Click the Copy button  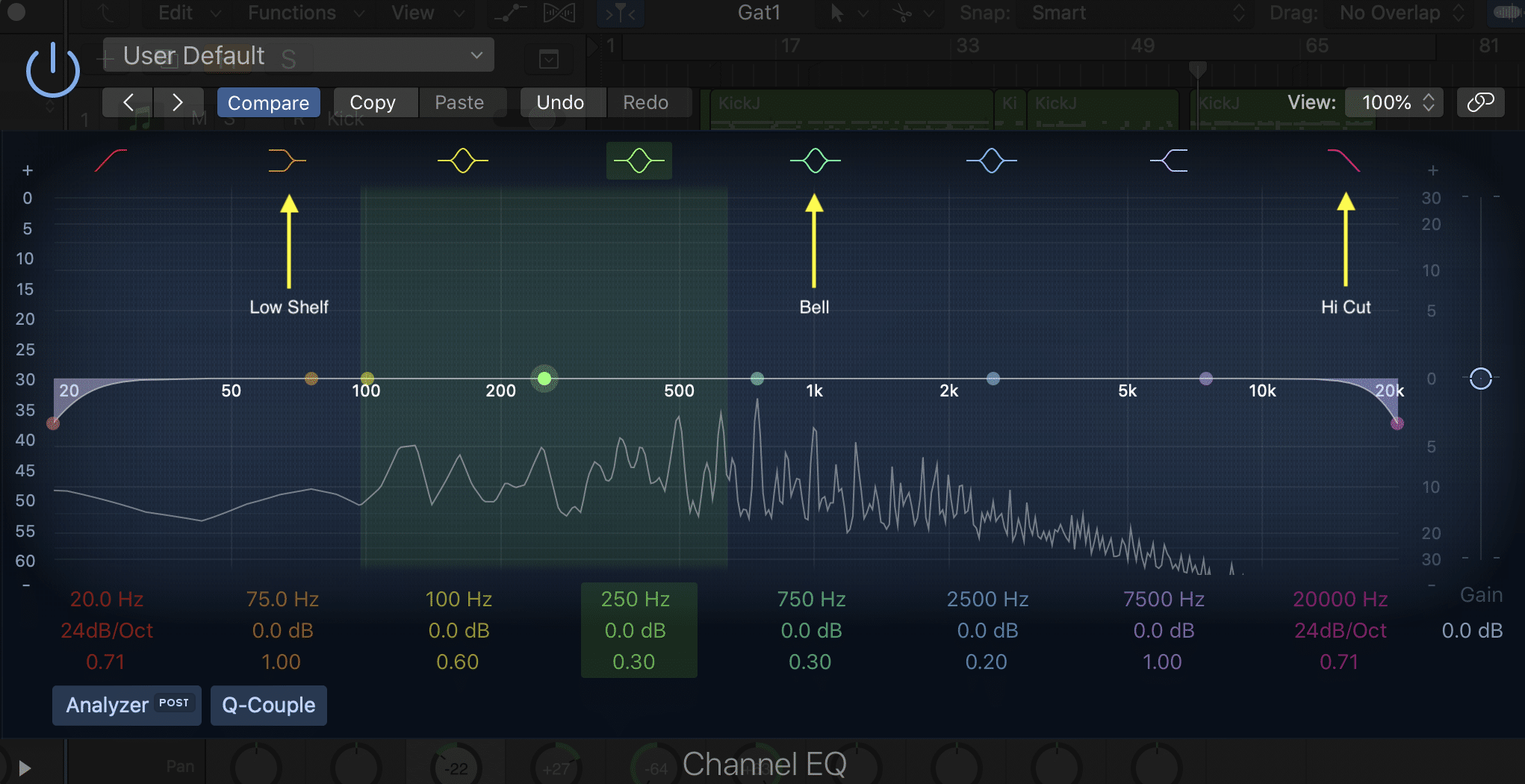[374, 102]
